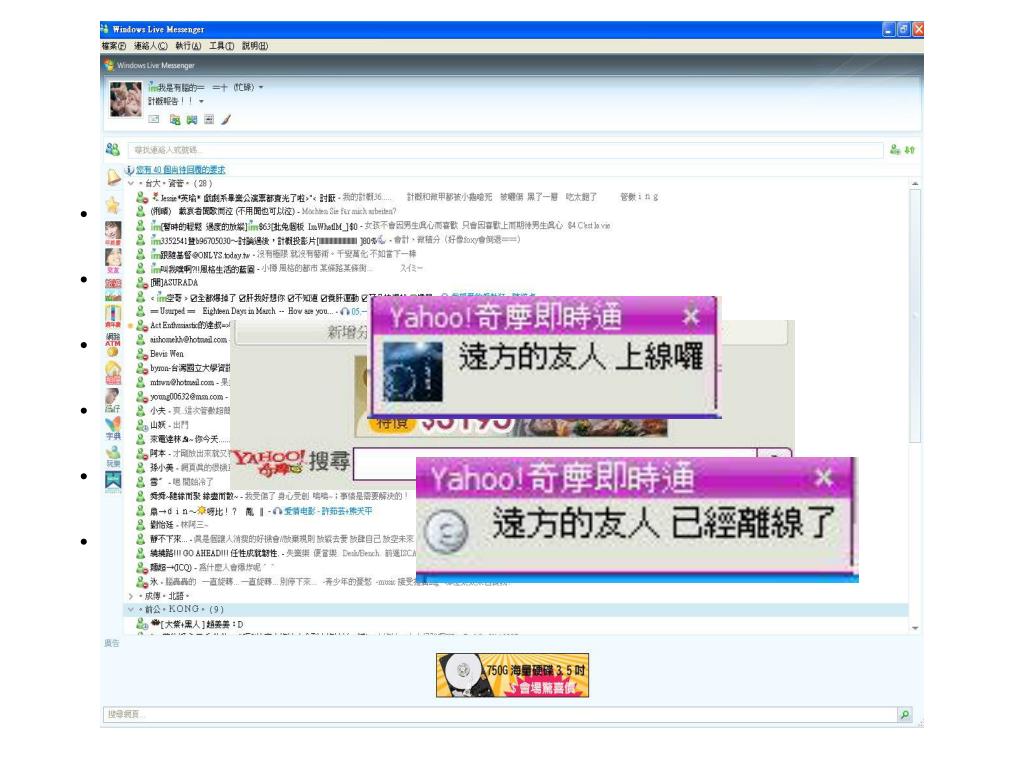
Task: Open the yellow star sidebar tab
Action: 113,205
